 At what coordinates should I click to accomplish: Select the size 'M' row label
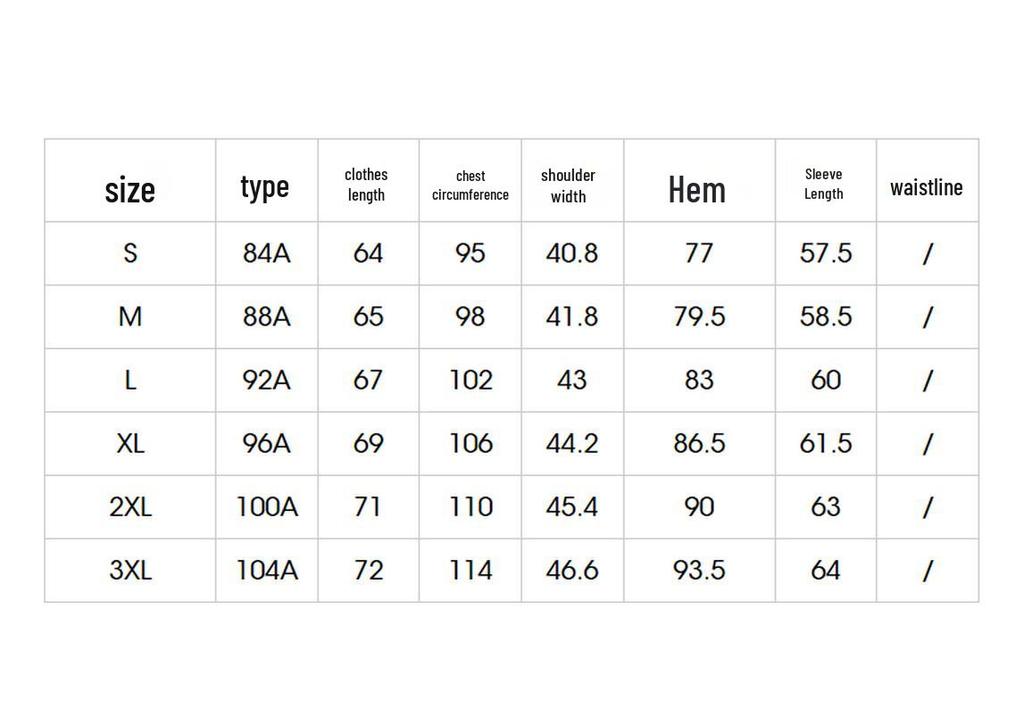(130, 317)
